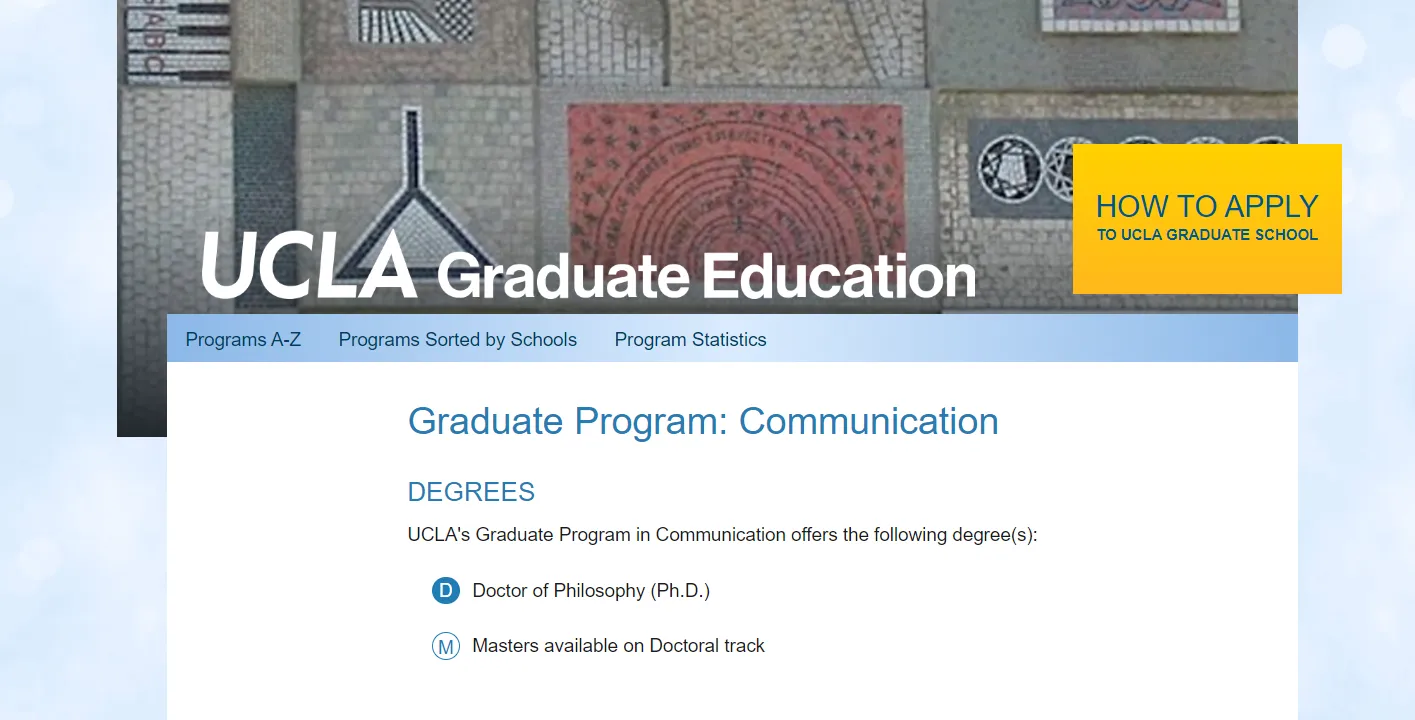Viewport: 1415px width, 720px height.
Task: Click the yellow HOW TO APPLY button
Action: tap(1206, 207)
